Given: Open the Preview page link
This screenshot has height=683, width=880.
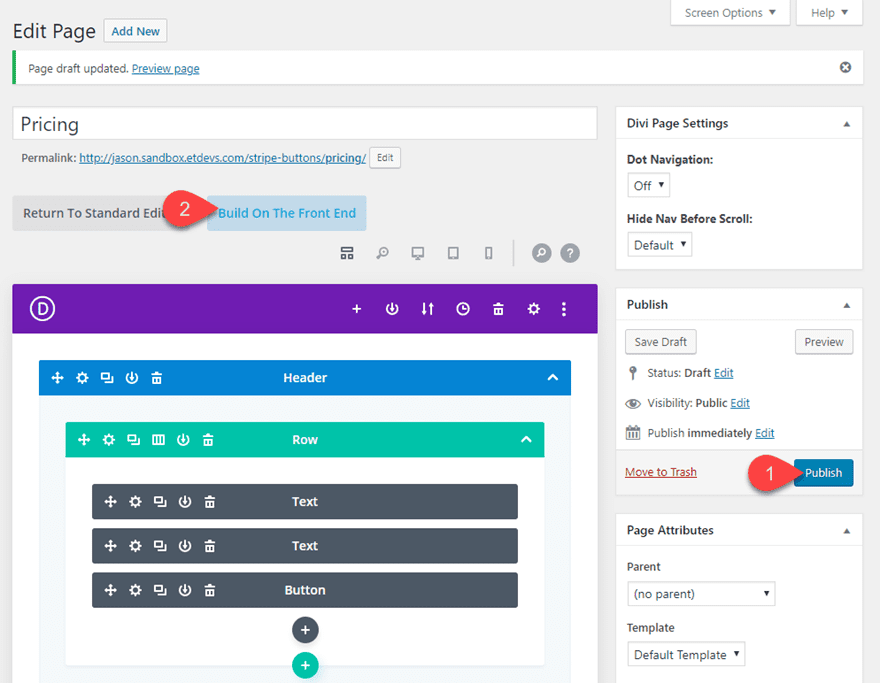Looking at the screenshot, I should click(165, 68).
